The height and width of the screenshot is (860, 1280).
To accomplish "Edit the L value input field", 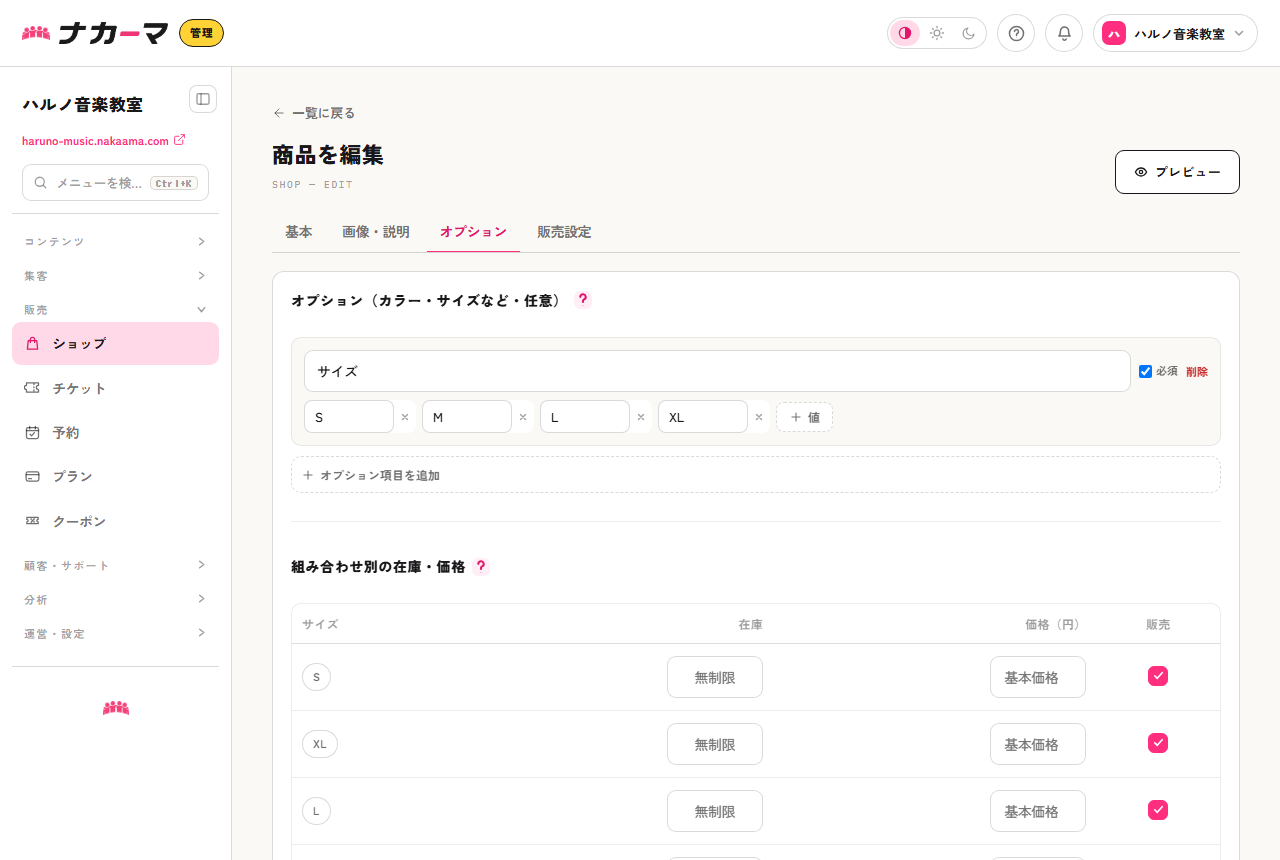I will click(585, 417).
